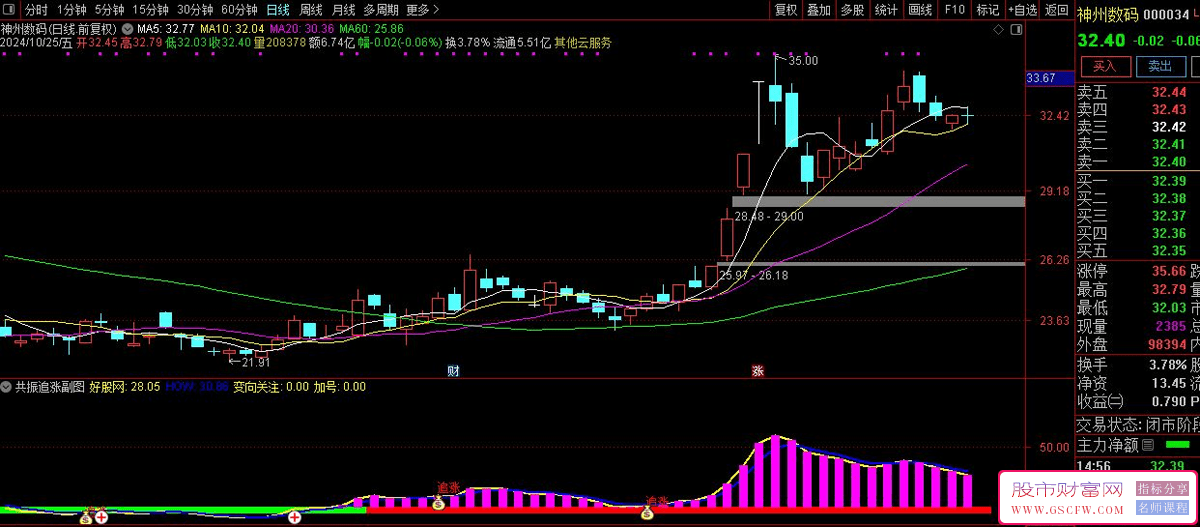The height and width of the screenshot is (527, 1200).
Task: Open the 统计 statistics tool
Action: click(886, 10)
